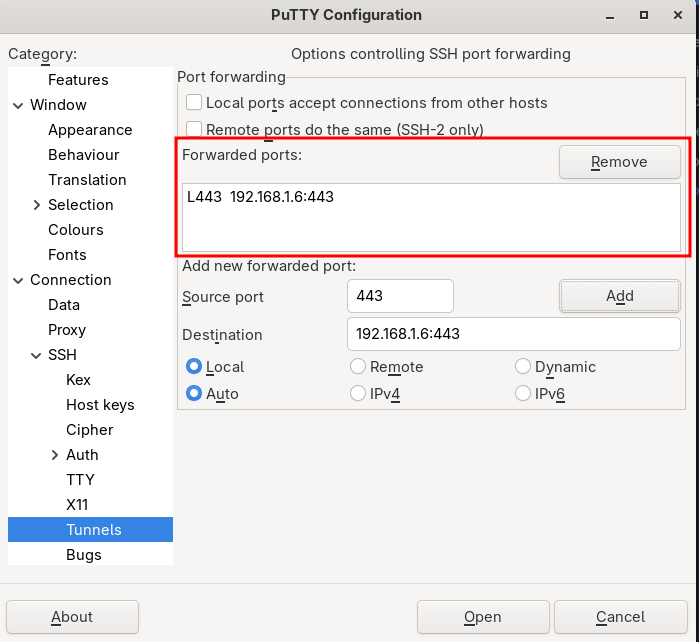Open the Selection settings
Image resolution: width=699 pixels, height=642 pixels.
coord(81,205)
